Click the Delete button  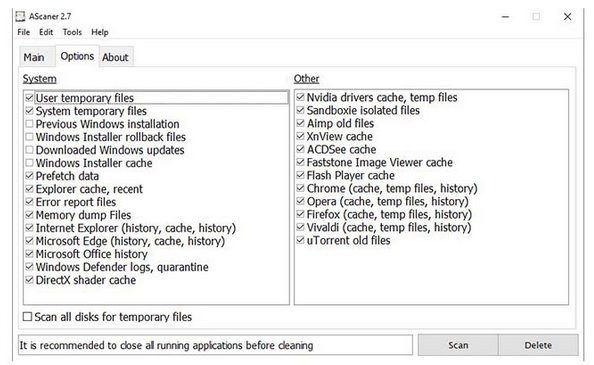538,345
